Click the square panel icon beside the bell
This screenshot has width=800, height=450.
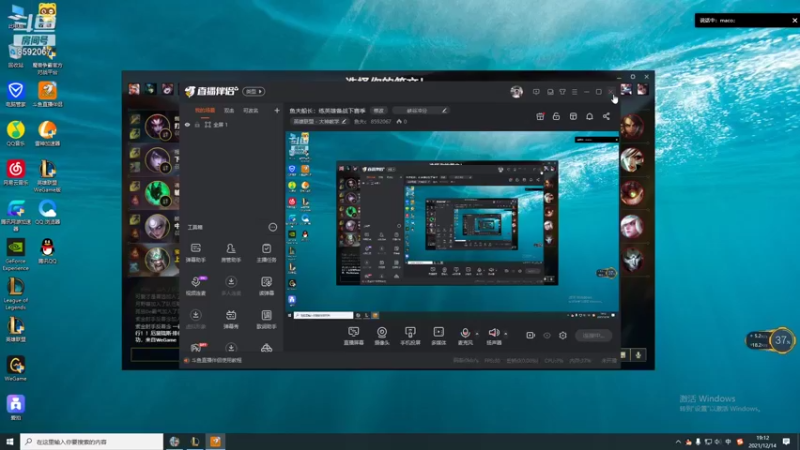coord(573,116)
